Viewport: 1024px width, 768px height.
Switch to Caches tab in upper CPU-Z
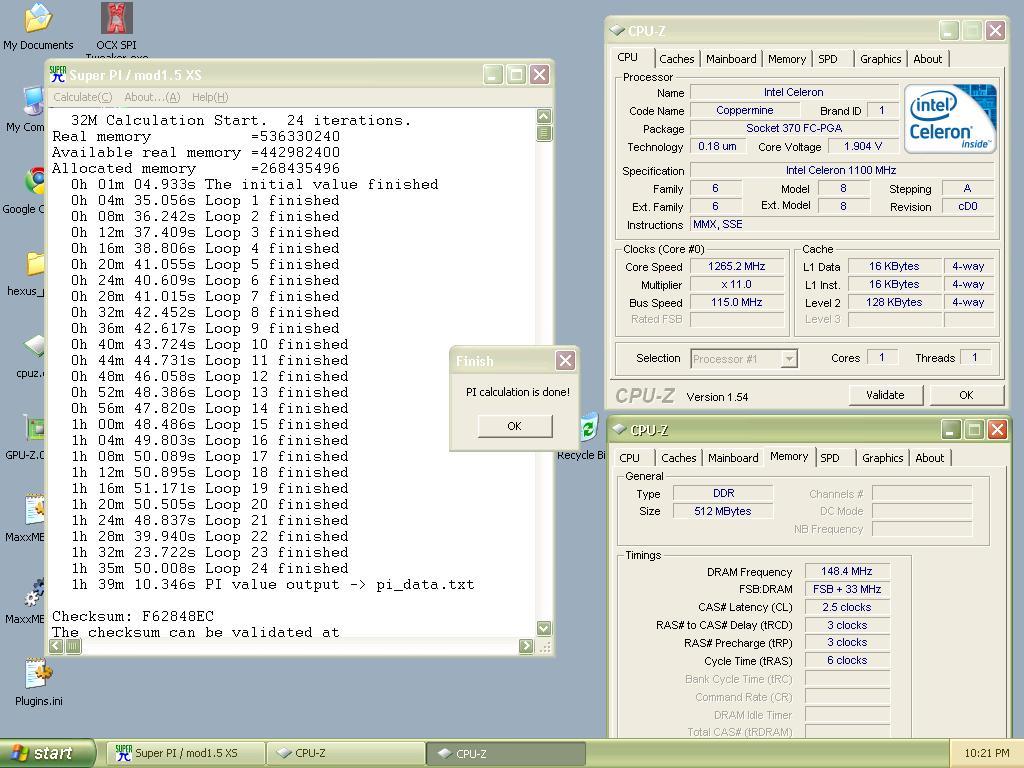pos(677,59)
